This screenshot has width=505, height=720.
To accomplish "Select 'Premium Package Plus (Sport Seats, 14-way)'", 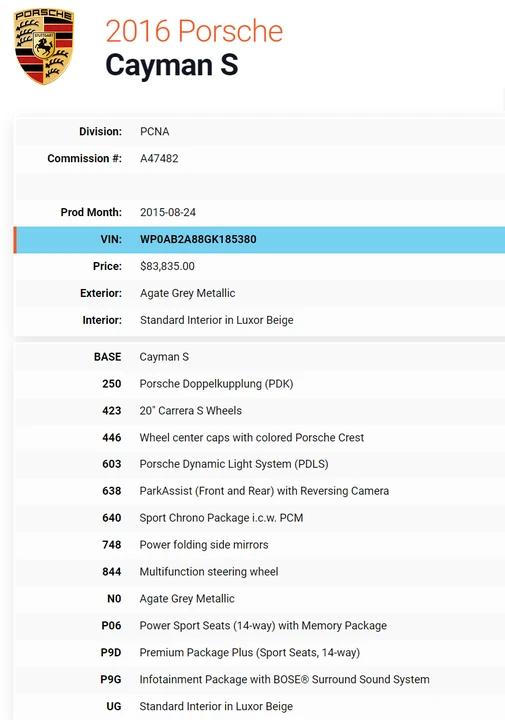I will [x=250, y=652].
